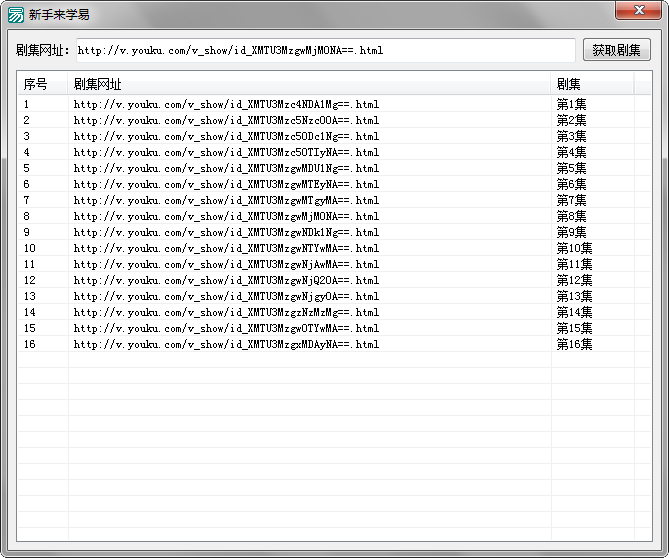This screenshot has width=669, height=558.
Task: Click the 第10集 cell
Action: tap(574, 248)
